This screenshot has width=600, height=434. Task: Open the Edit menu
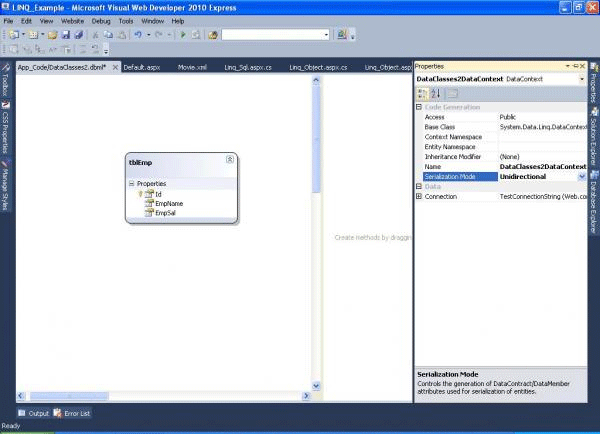tap(26, 21)
